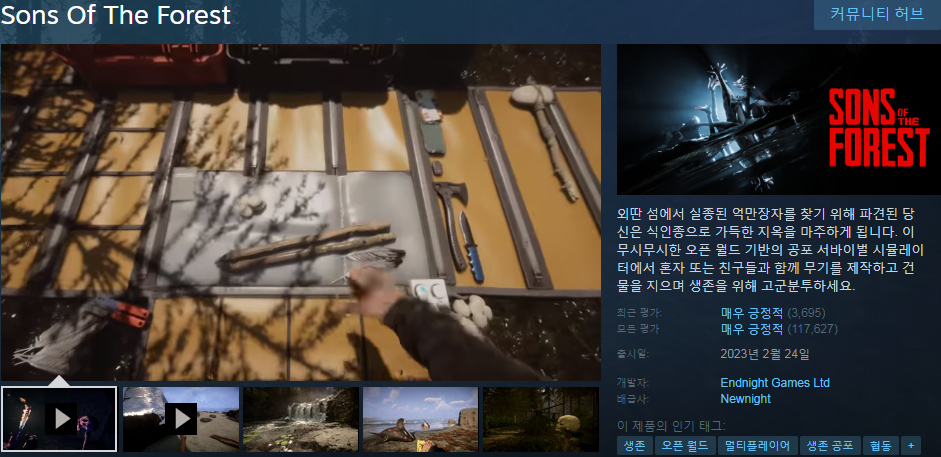The image size is (941, 457).
Task: Click the Sons Of The Forest page title
Action: (116, 16)
